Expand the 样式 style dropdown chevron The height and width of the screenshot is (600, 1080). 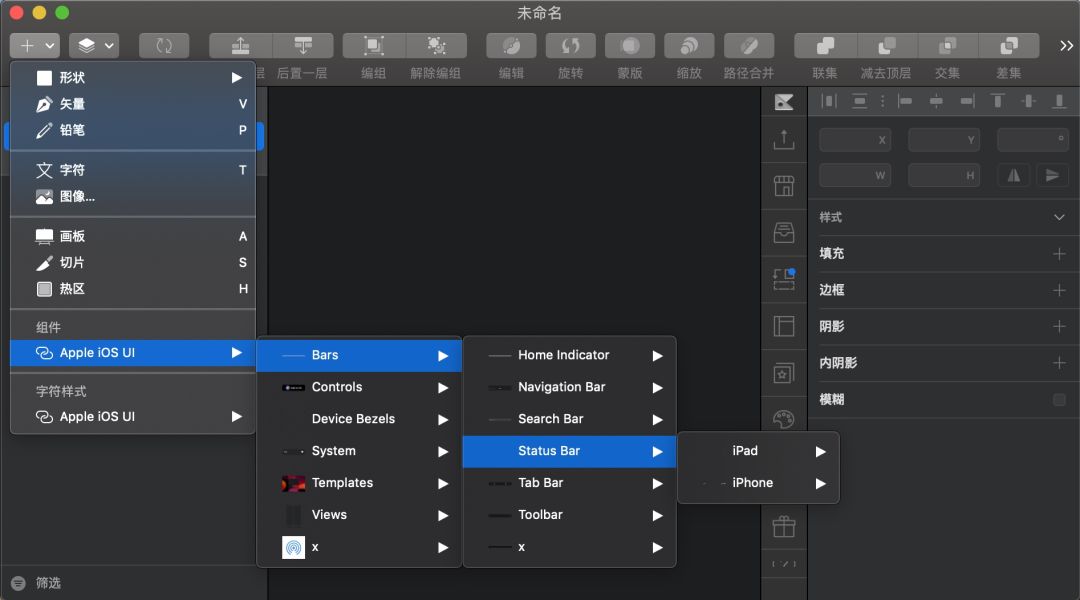(x=1059, y=217)
